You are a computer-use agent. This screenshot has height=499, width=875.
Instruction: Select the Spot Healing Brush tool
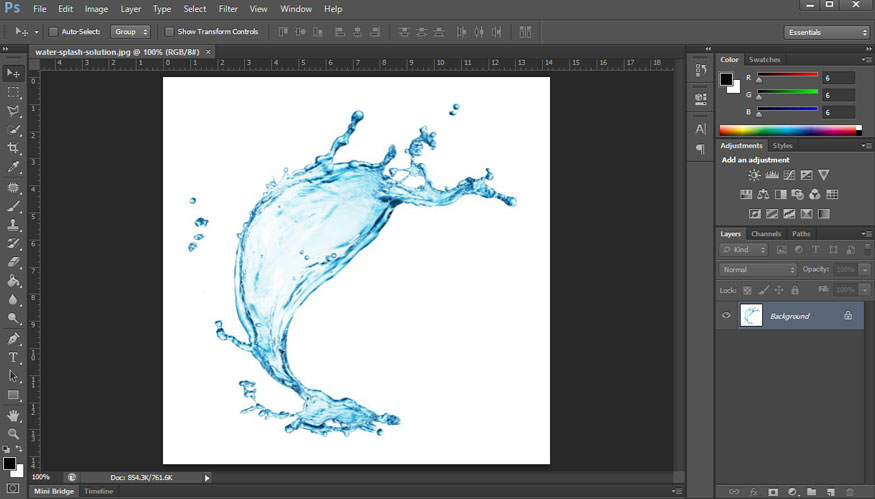pyautogui.click(x=13, y=188)
